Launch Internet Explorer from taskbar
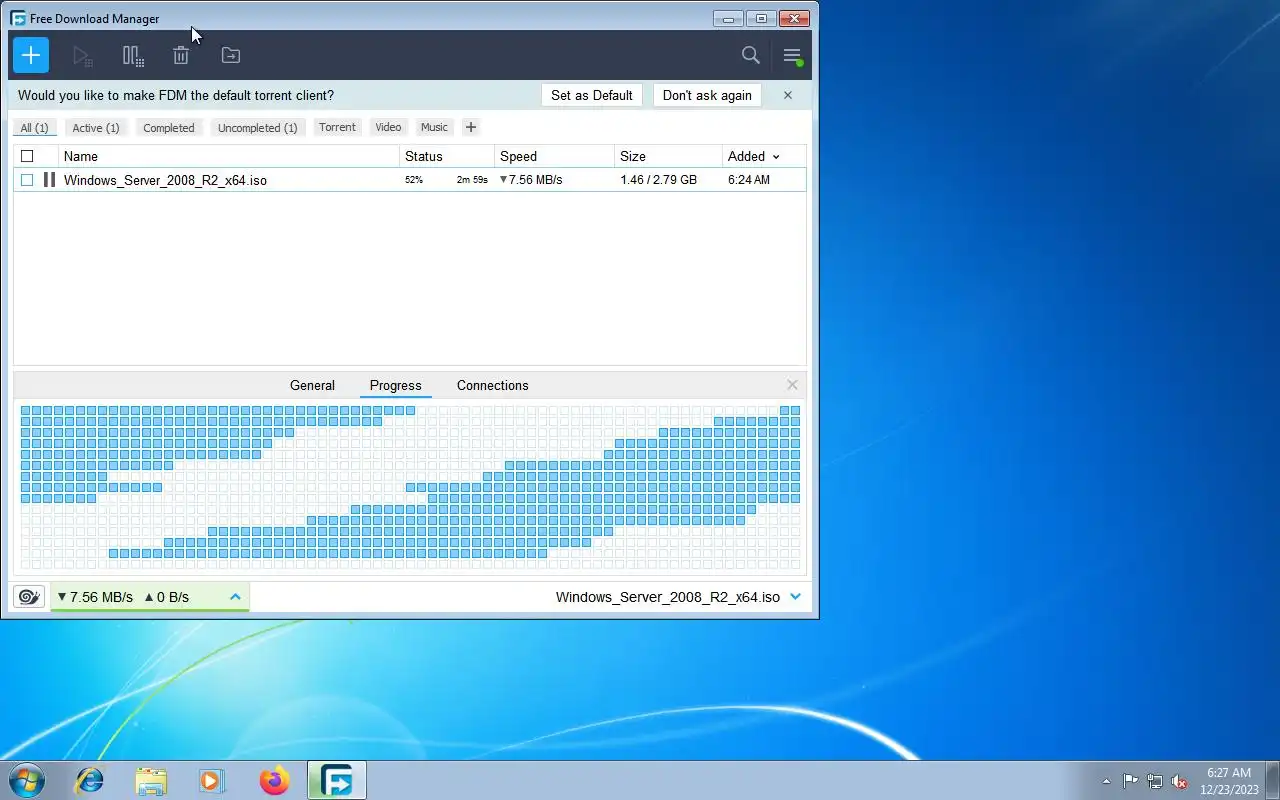Screen dimensions: 1280x800 point(90,780)
